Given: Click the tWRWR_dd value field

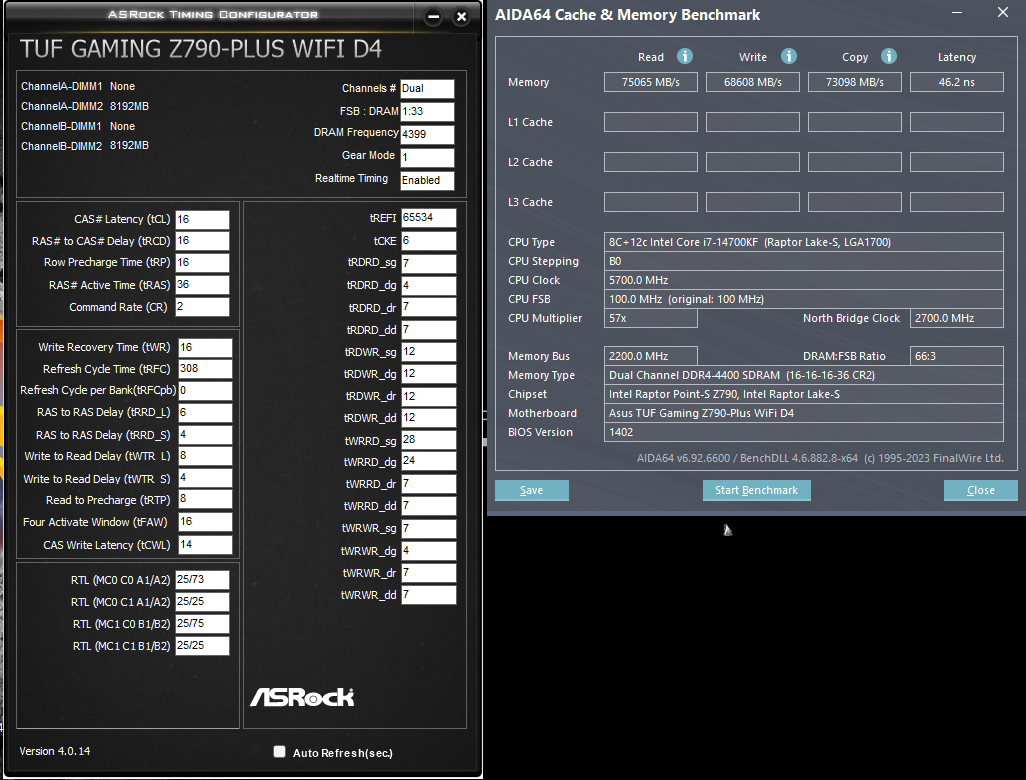Looking at the screenshot, I should pos(429,594).
